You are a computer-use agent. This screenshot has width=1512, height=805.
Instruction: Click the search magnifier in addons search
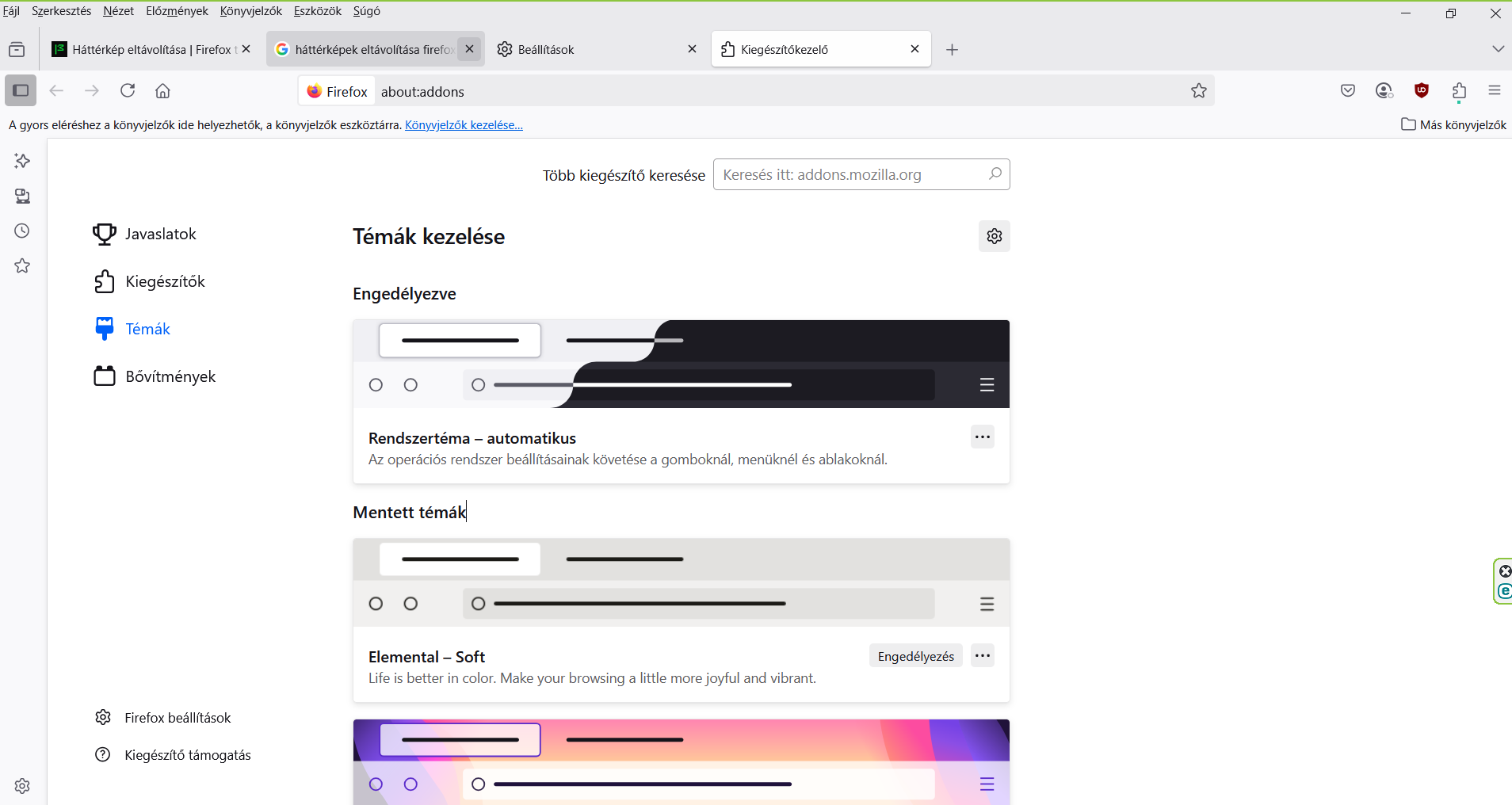[995, 174]
